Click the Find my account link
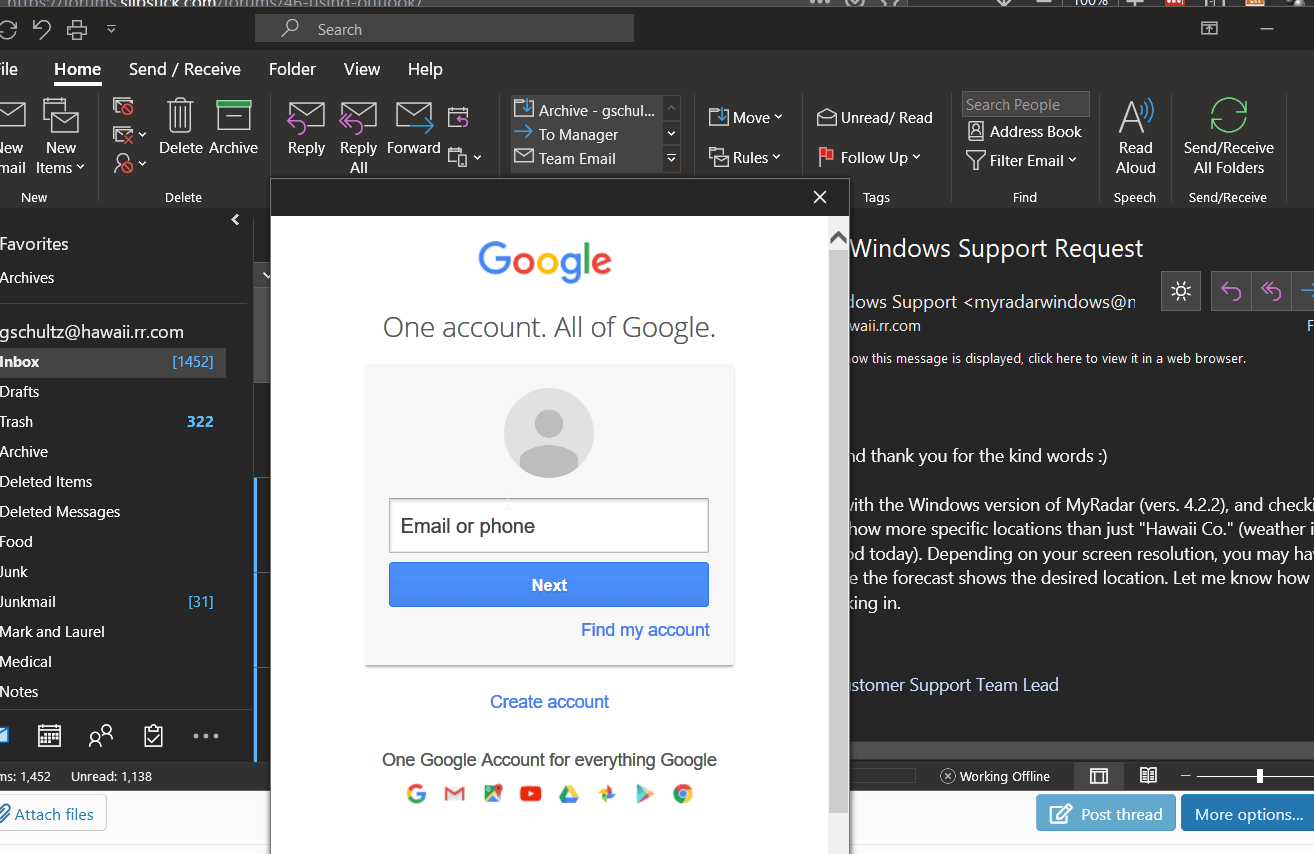 pyautogui.click(x=645, y=630)
